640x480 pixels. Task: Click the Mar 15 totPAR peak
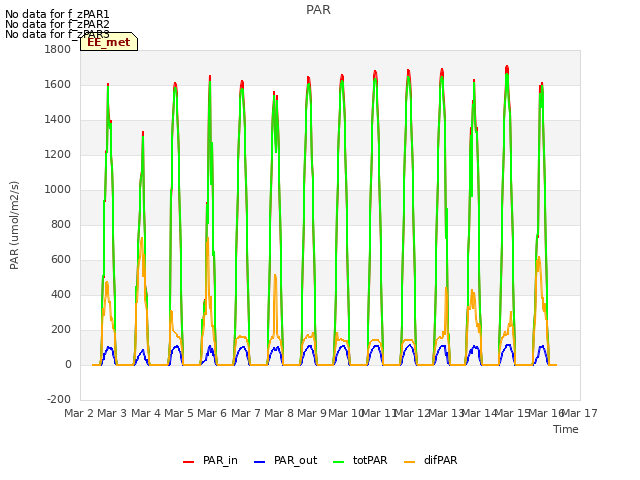[x=507, y=75]
